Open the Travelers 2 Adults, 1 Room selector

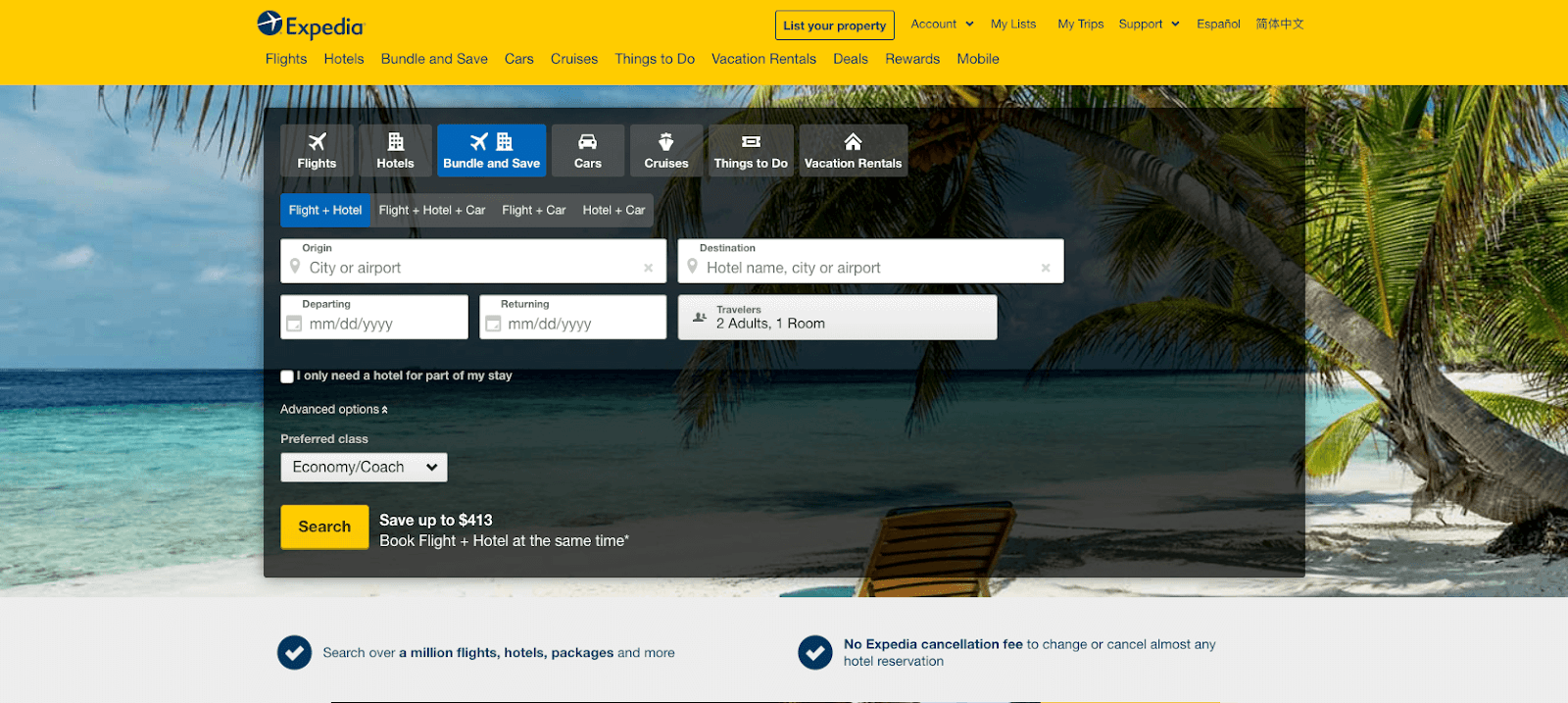[x=837, y=318]
